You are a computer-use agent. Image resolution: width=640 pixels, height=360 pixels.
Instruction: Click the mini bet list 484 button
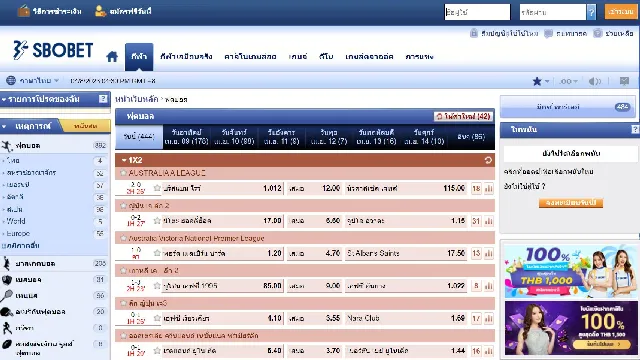click(x=568, y=107)
